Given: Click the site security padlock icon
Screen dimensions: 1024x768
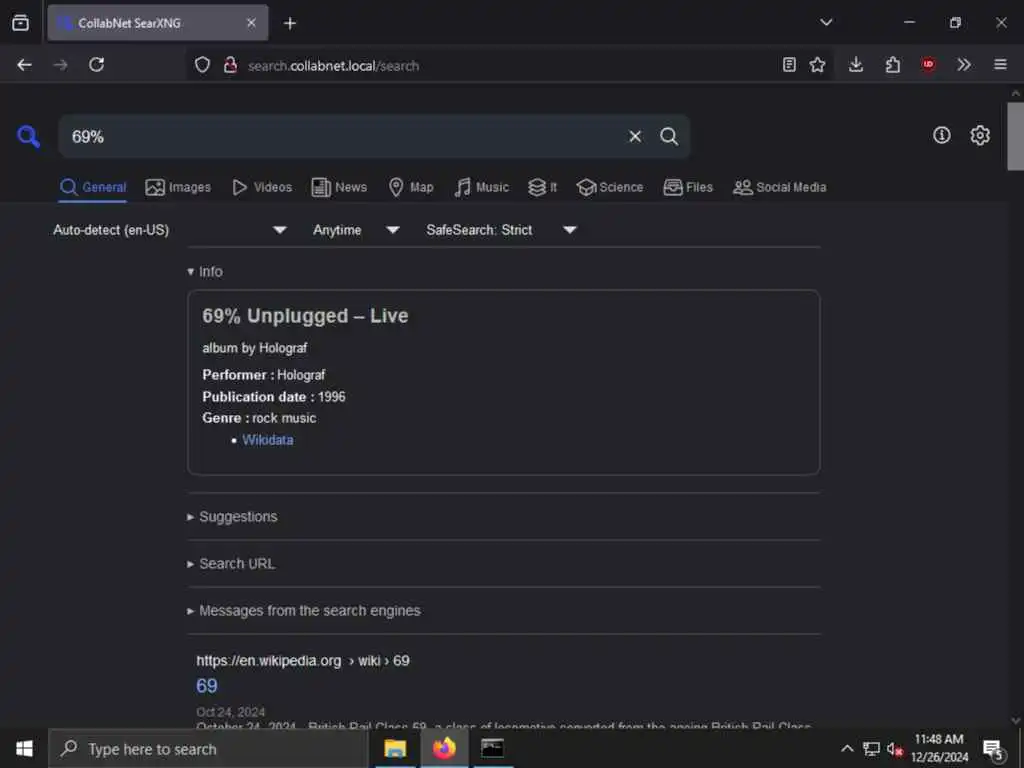Looking at the screenshot, I should coord(231,65).
